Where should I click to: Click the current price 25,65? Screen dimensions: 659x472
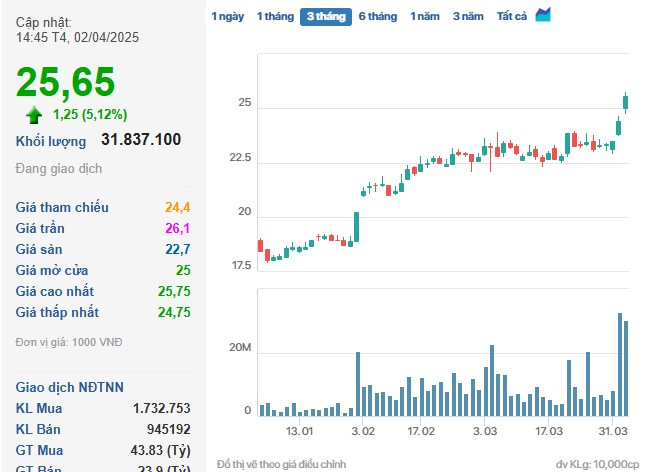[66, 83]
